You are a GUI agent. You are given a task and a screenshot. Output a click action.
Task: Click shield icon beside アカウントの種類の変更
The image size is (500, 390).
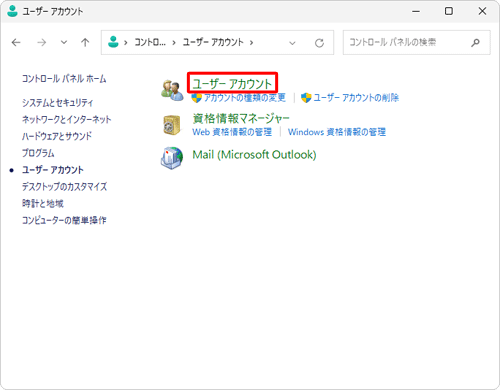(x=197, y=98)
